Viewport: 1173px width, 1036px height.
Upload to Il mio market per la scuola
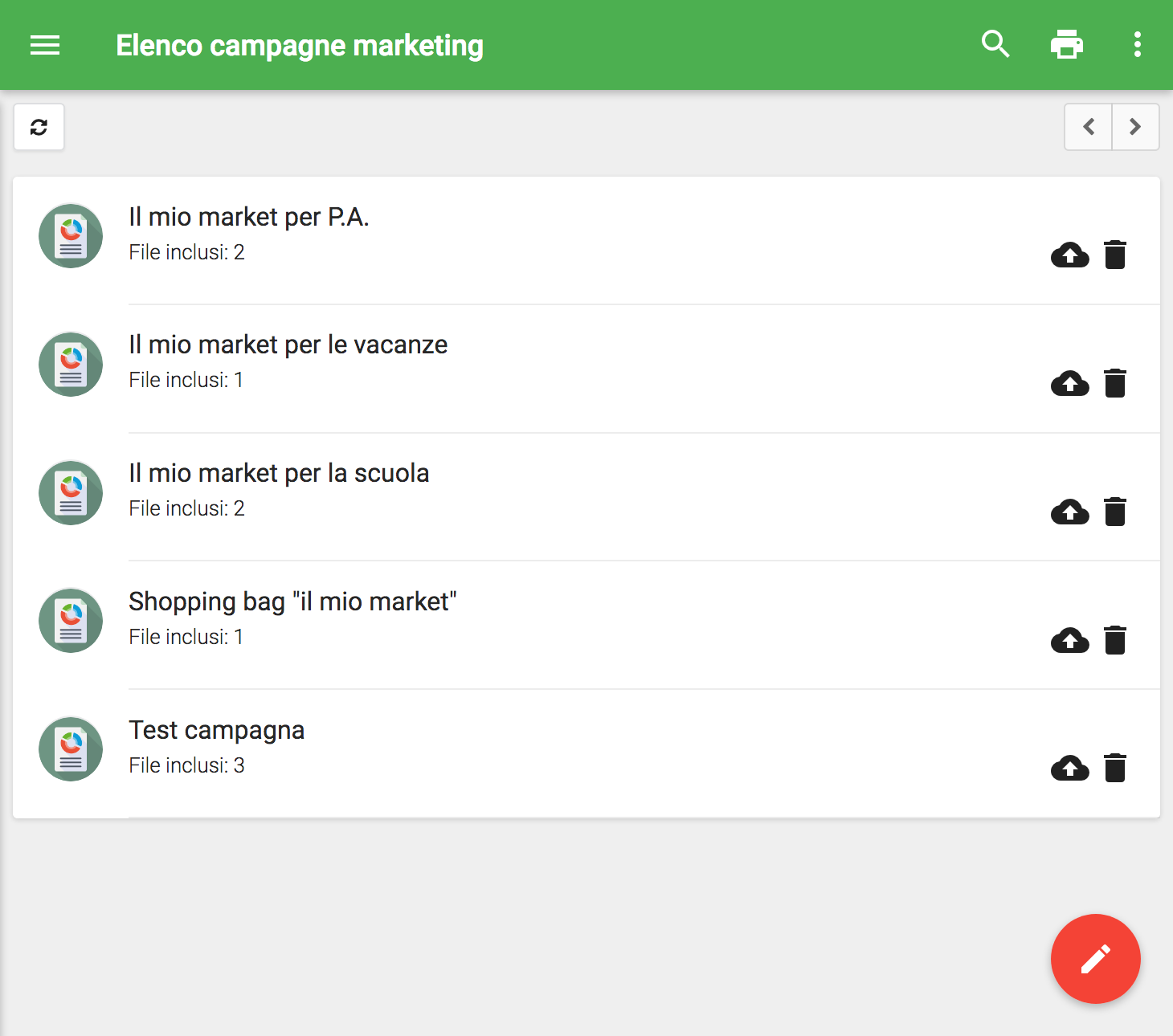point(1069,512)
